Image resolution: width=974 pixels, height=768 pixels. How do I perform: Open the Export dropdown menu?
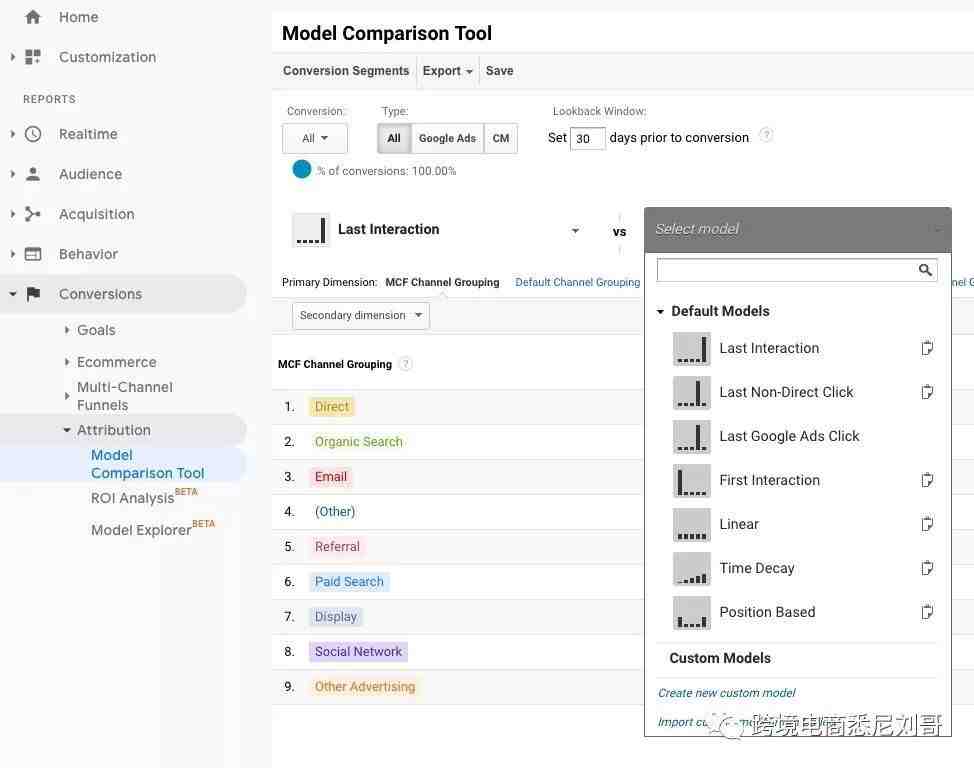tap(447, 71)
